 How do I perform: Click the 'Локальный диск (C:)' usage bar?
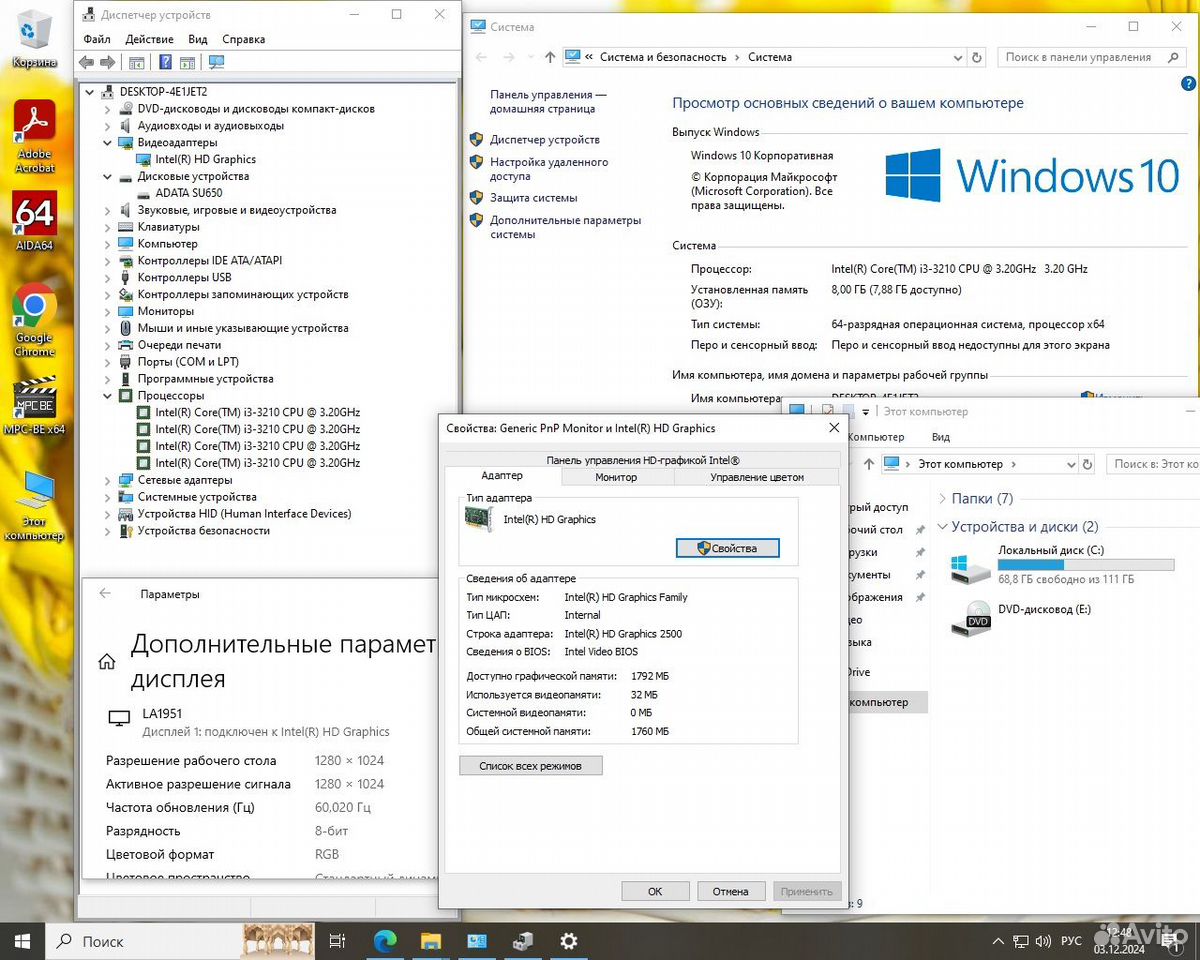tap(1086, 565)
